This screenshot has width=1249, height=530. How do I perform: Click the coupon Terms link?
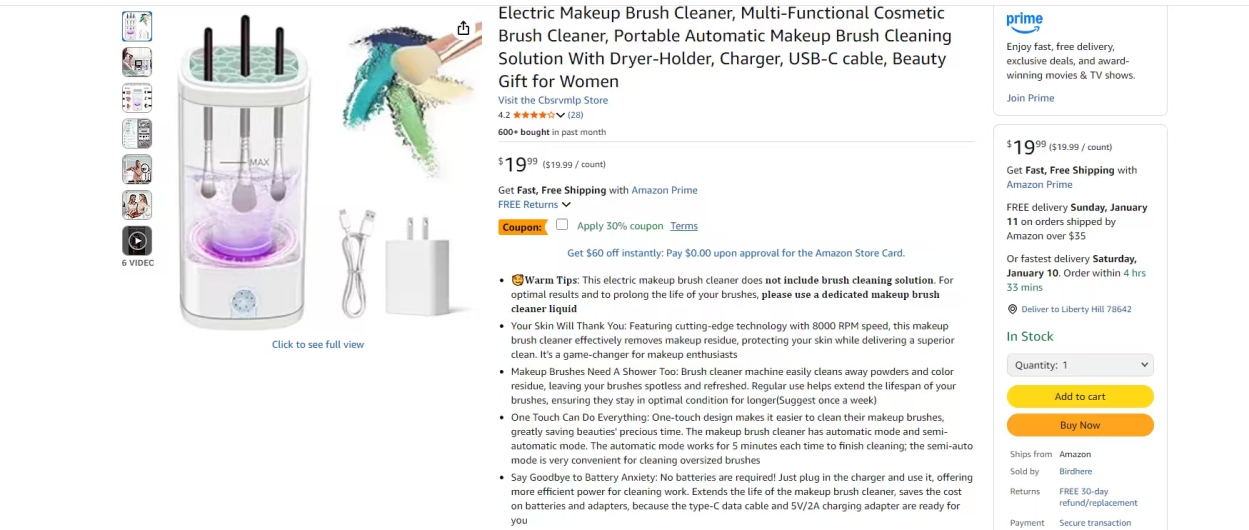pos(684,226)
